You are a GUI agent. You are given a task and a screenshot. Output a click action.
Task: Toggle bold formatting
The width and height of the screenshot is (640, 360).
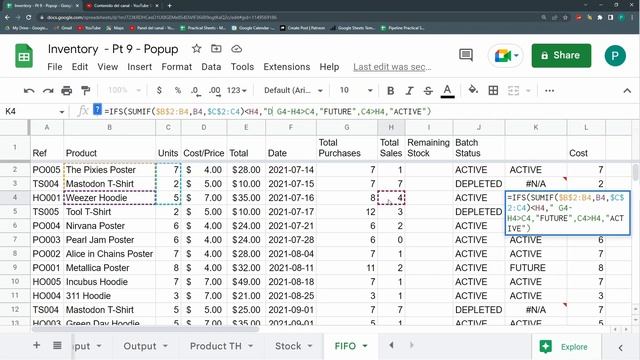tap(390, 91)
